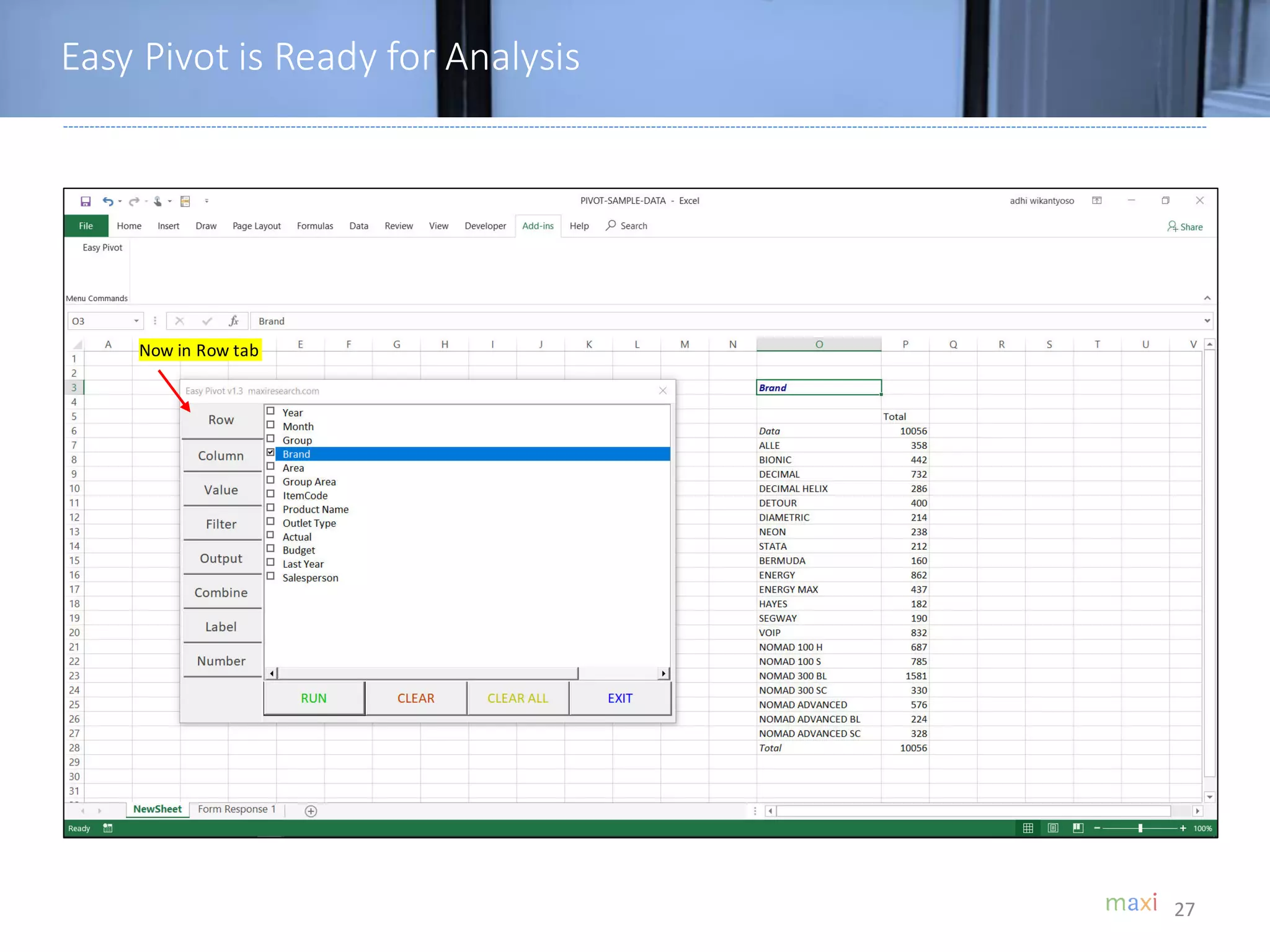The height and width of the screenshot is (952, 1270).
Task: Open the Name Box dropdown arrow
Action: click(136, 321)
